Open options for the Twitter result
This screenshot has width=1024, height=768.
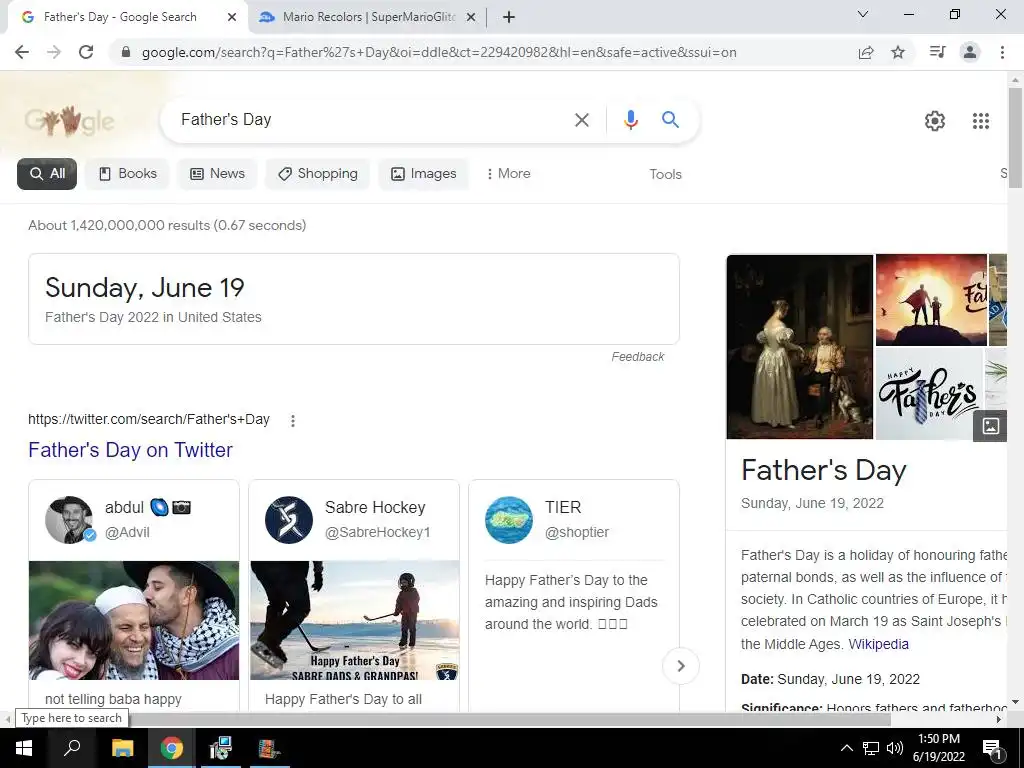pyautogui.click(x=293, y=421)
